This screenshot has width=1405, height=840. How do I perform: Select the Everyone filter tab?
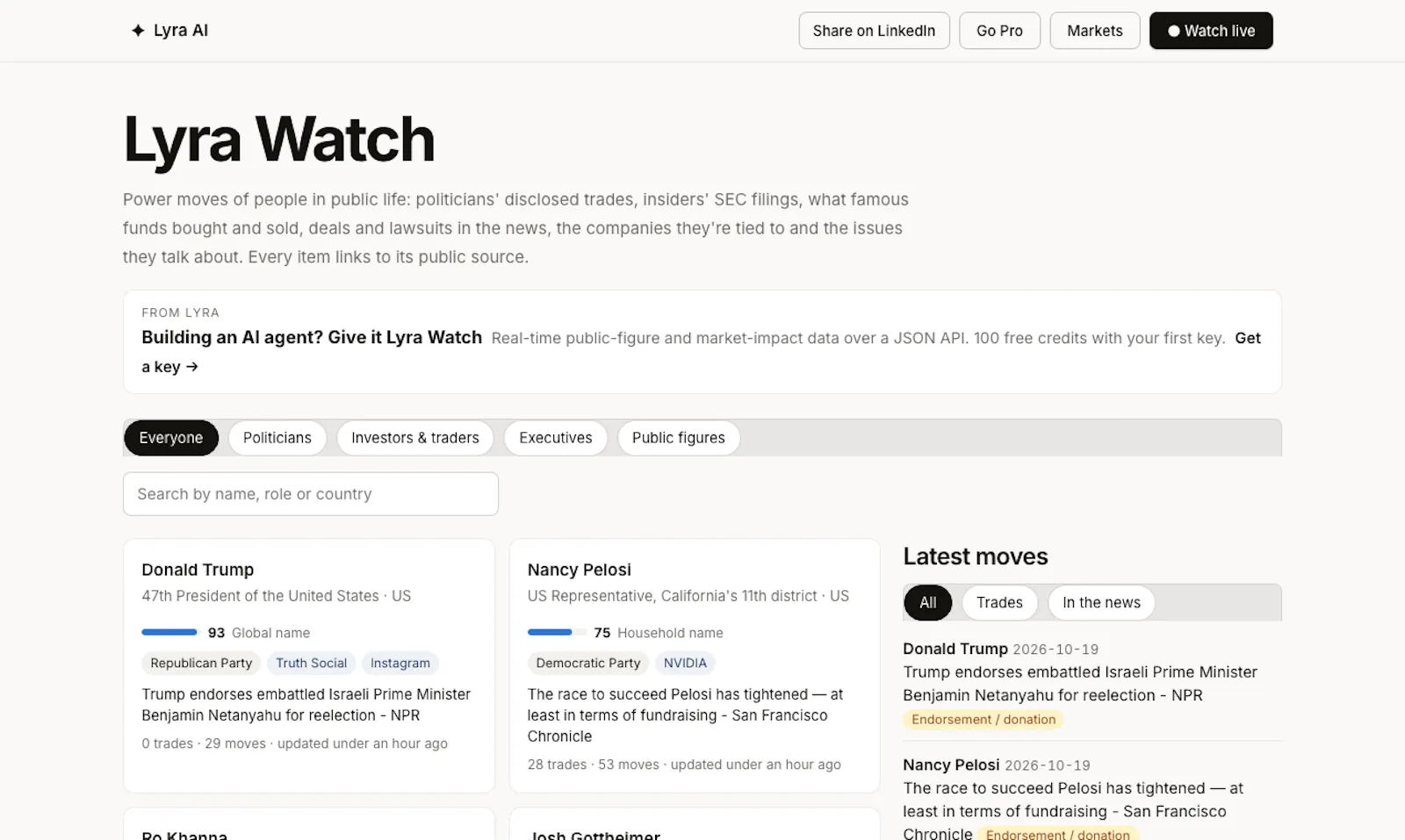[171, 438]
